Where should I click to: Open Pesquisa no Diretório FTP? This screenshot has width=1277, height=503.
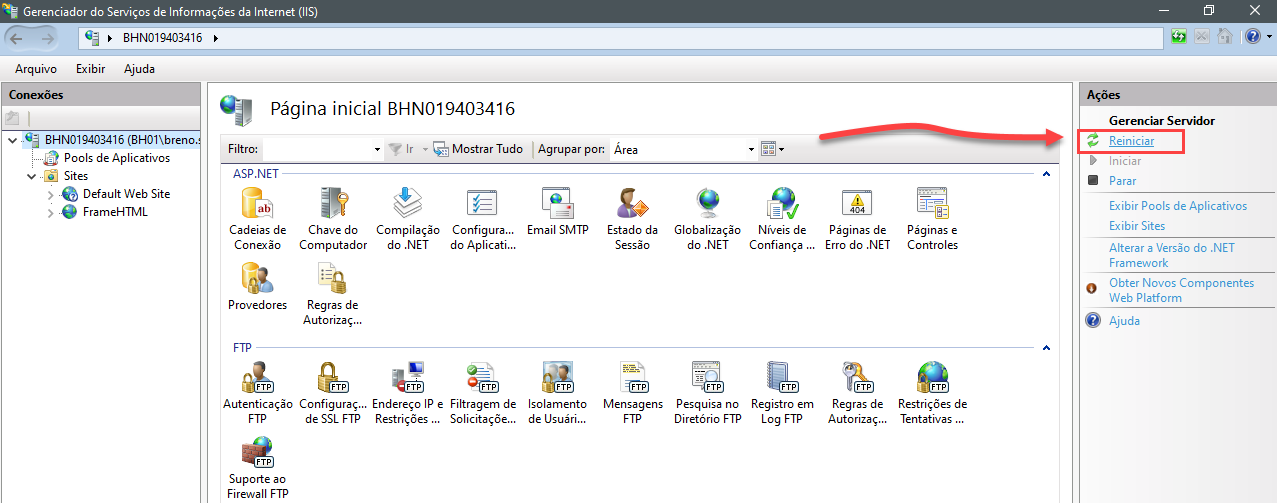coord(708,393)
